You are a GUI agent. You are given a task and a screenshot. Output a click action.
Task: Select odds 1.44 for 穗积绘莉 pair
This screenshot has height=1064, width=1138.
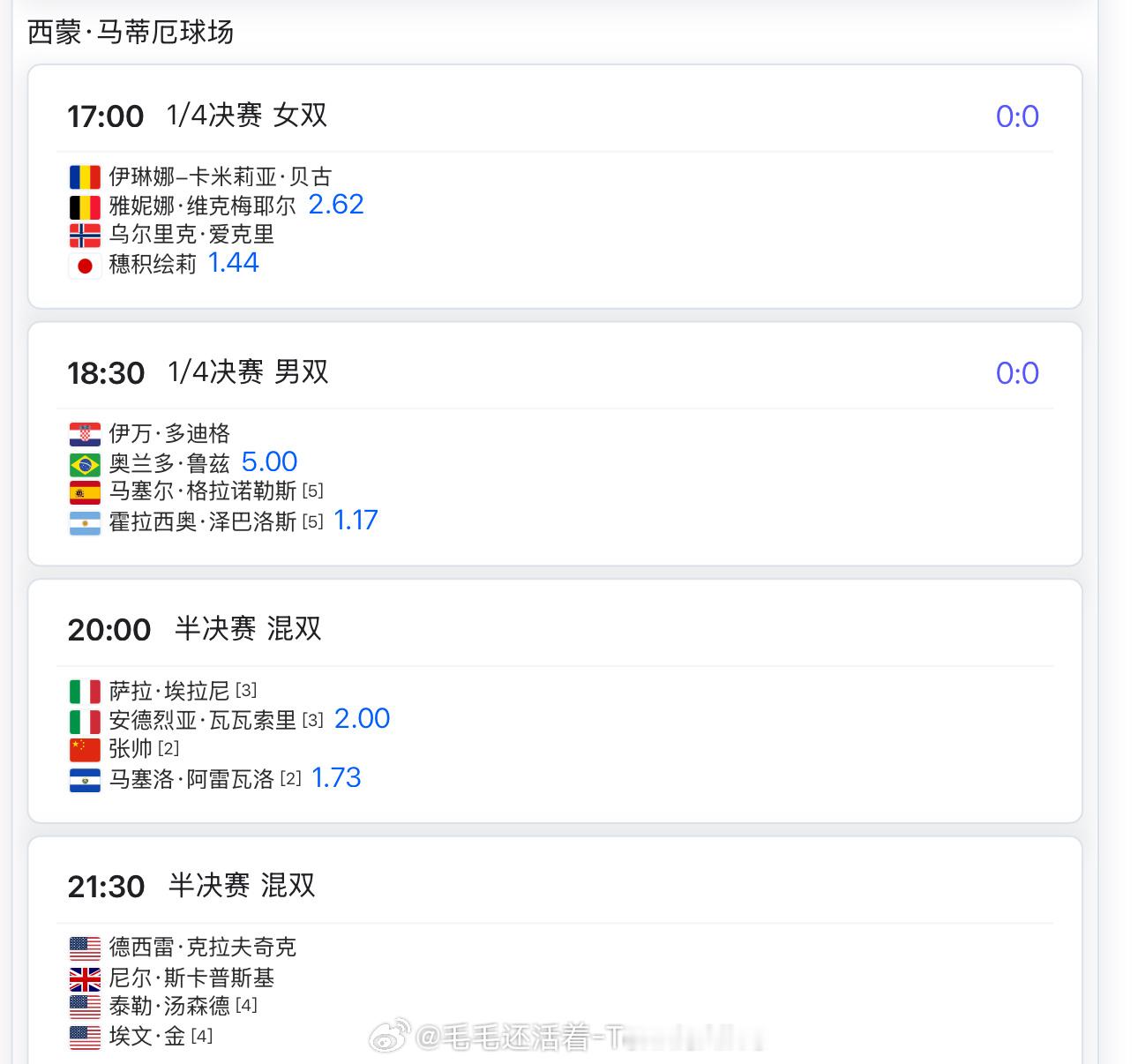click(x=233, y=263)
